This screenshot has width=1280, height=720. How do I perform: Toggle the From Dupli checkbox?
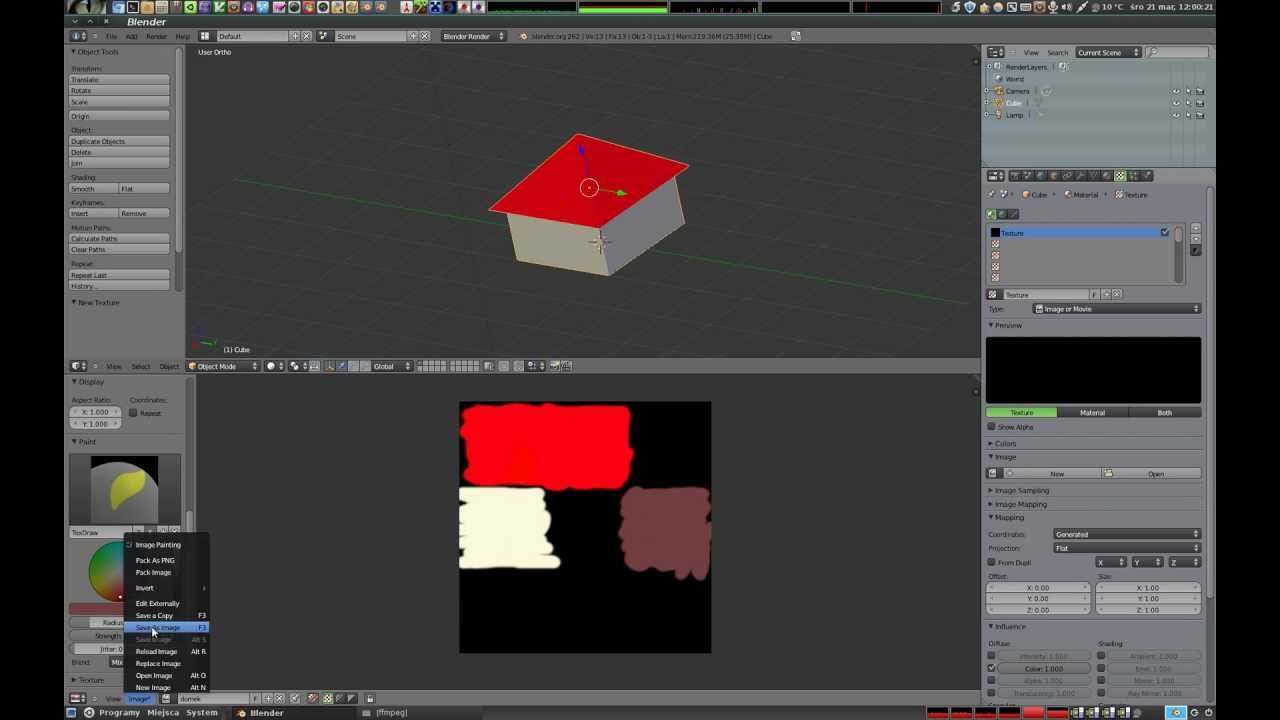tap(992, 562)
